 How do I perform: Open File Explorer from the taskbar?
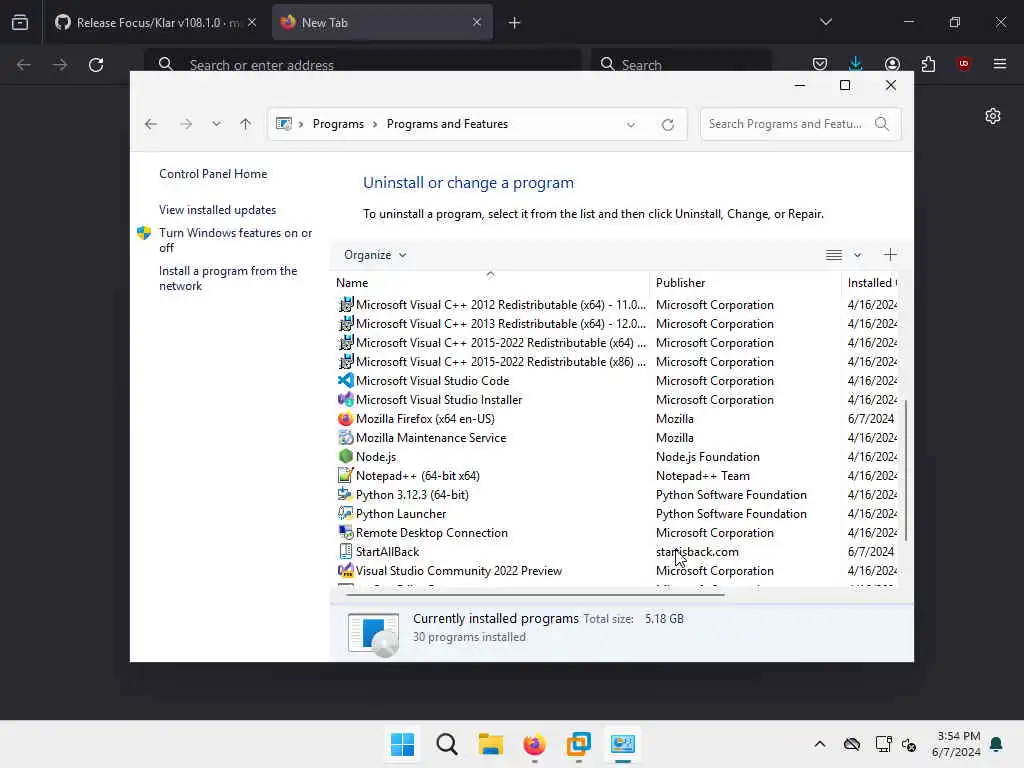pyautogui.click(x=490, y=744)
